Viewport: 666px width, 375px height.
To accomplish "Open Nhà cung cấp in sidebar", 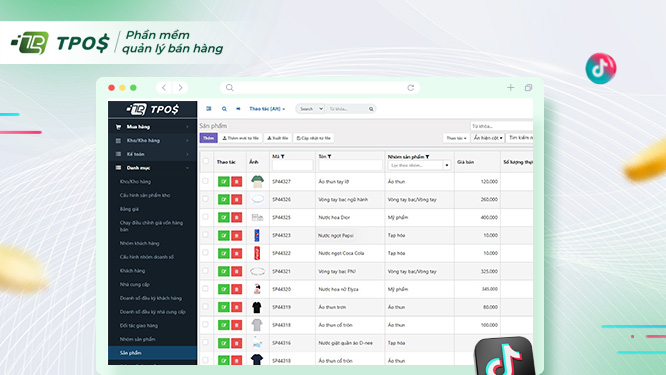I will click(135, 284).
